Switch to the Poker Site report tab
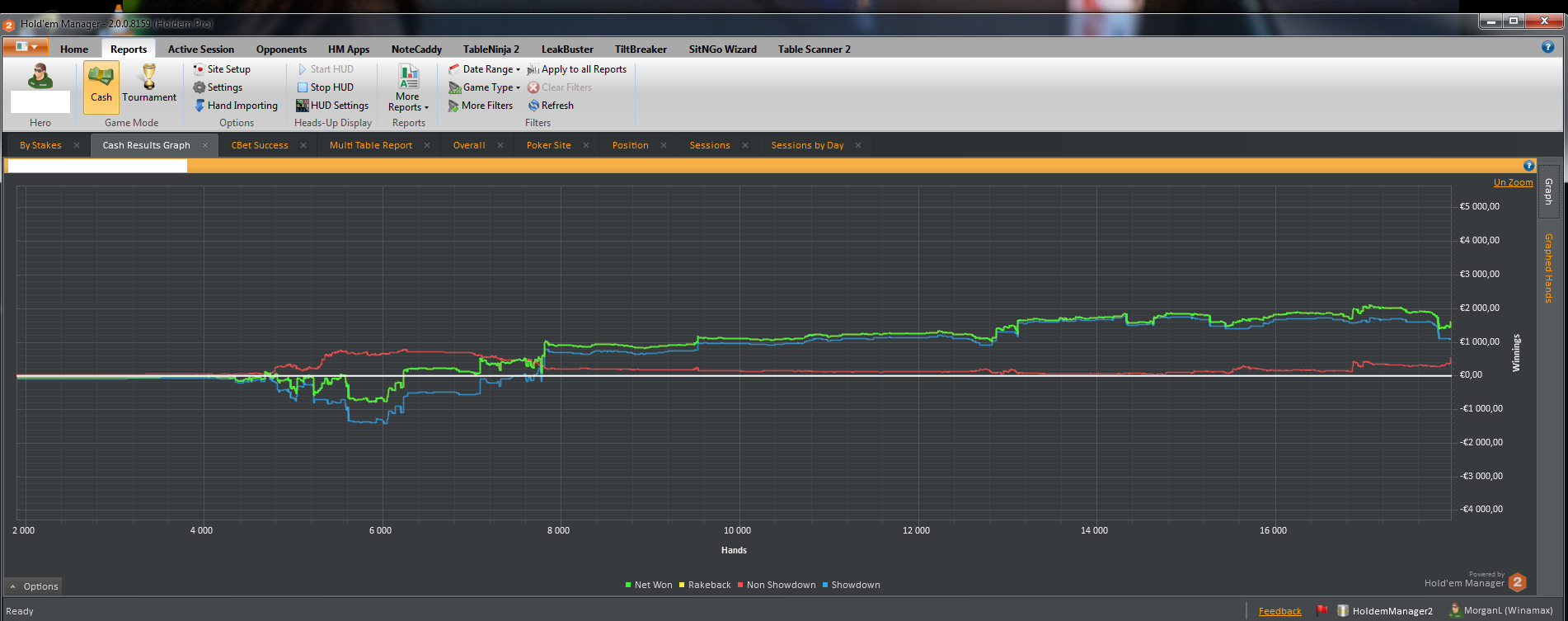The image size is (1568, 621). [x=549, y=145]
